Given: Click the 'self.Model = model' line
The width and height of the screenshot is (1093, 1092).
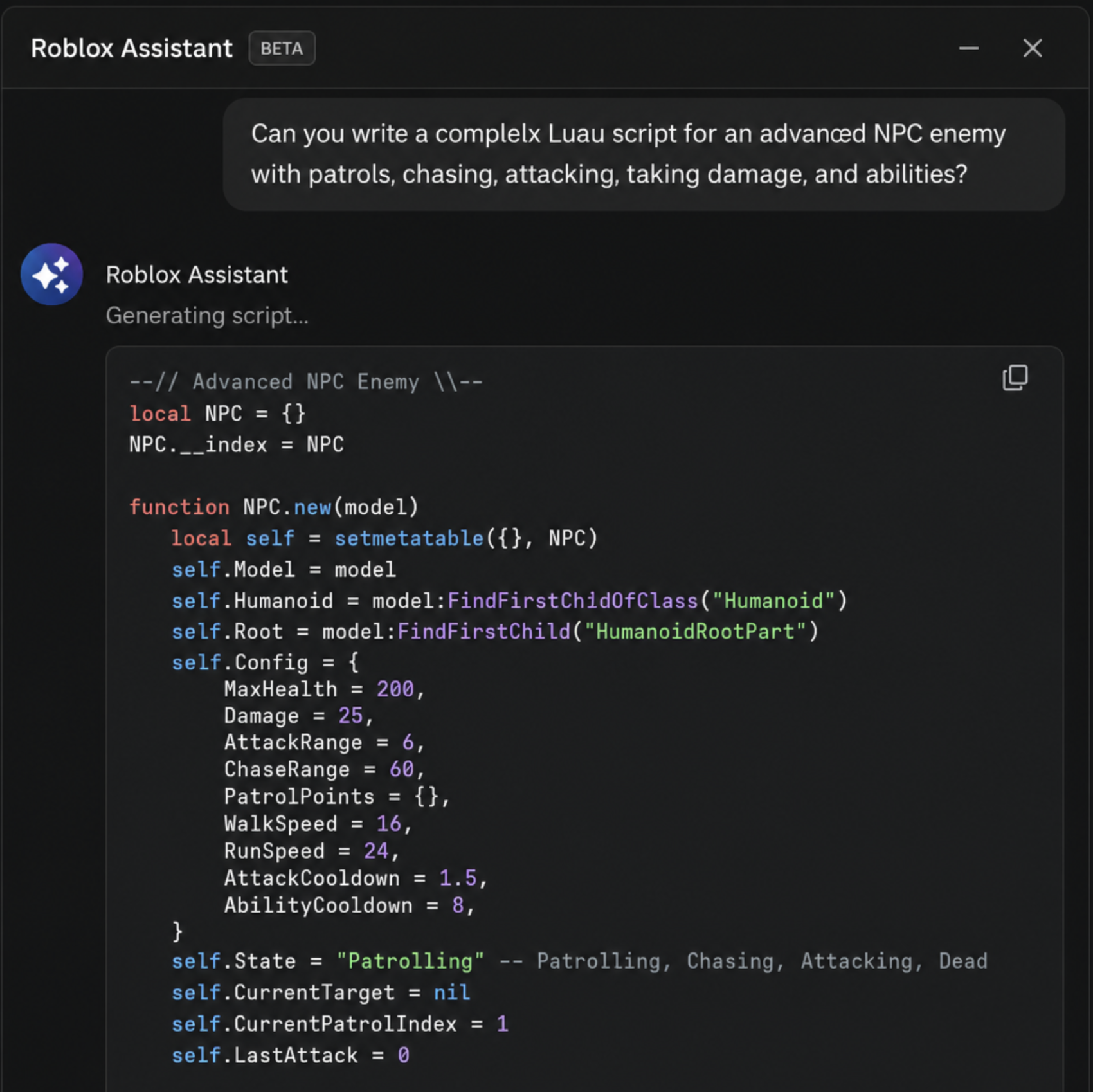Looking at the screenshot, I should pyautogui.click(x=284, y=569).
